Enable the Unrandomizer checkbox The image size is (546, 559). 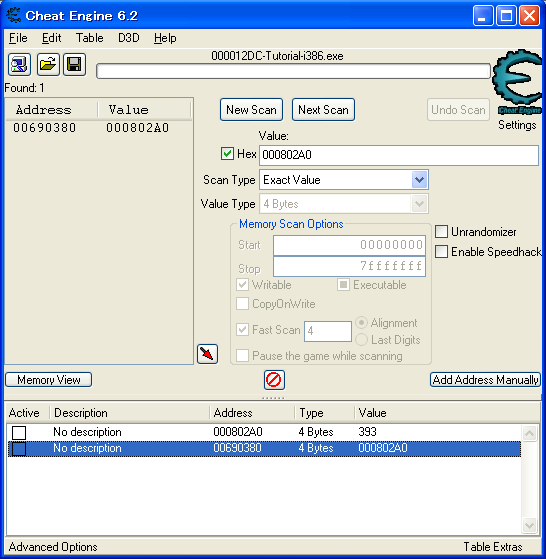point(441,231)
